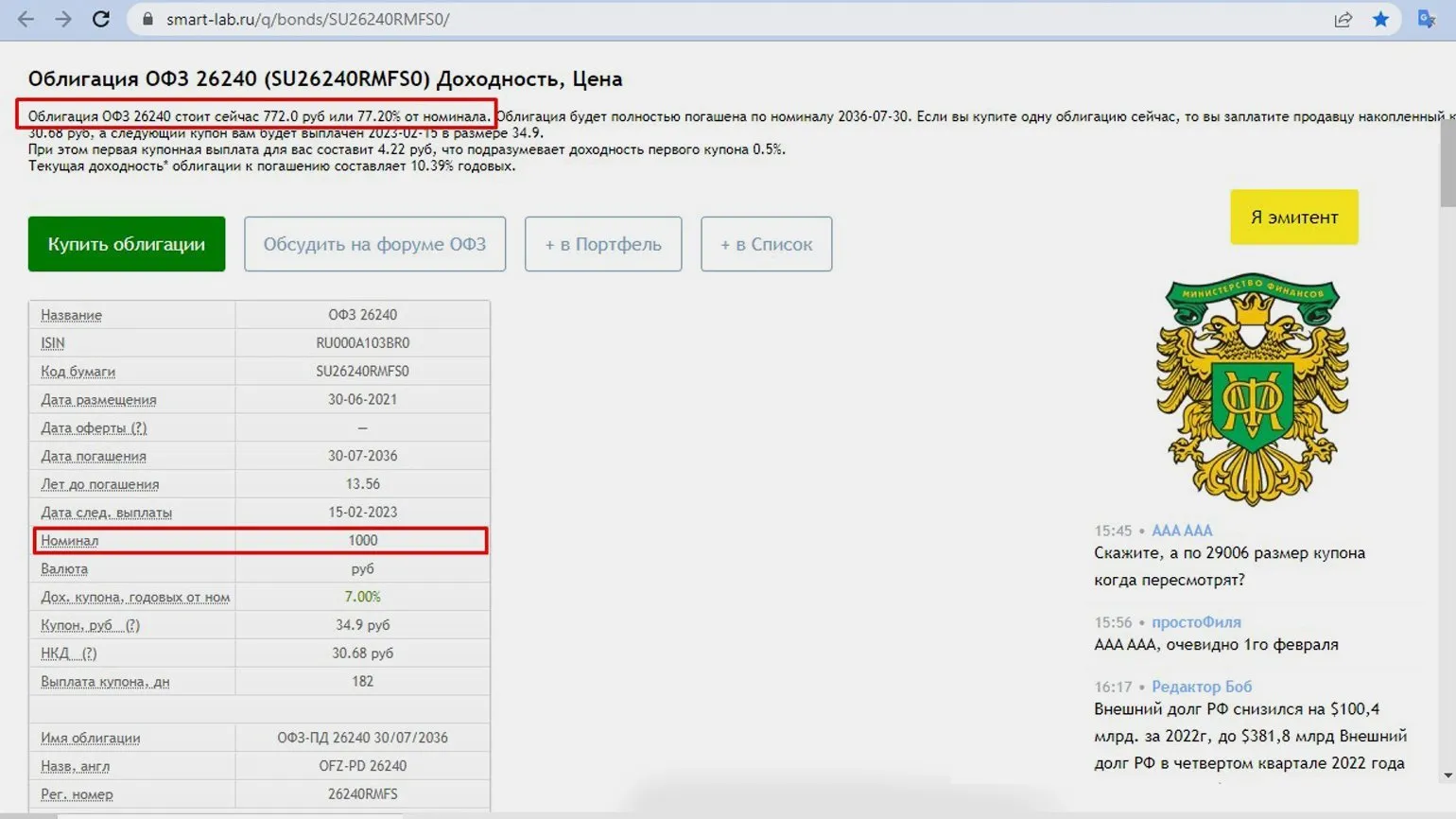Click the Дата оферты (?) label
This screenshot has width=1456, height=819.
point(94,427)
